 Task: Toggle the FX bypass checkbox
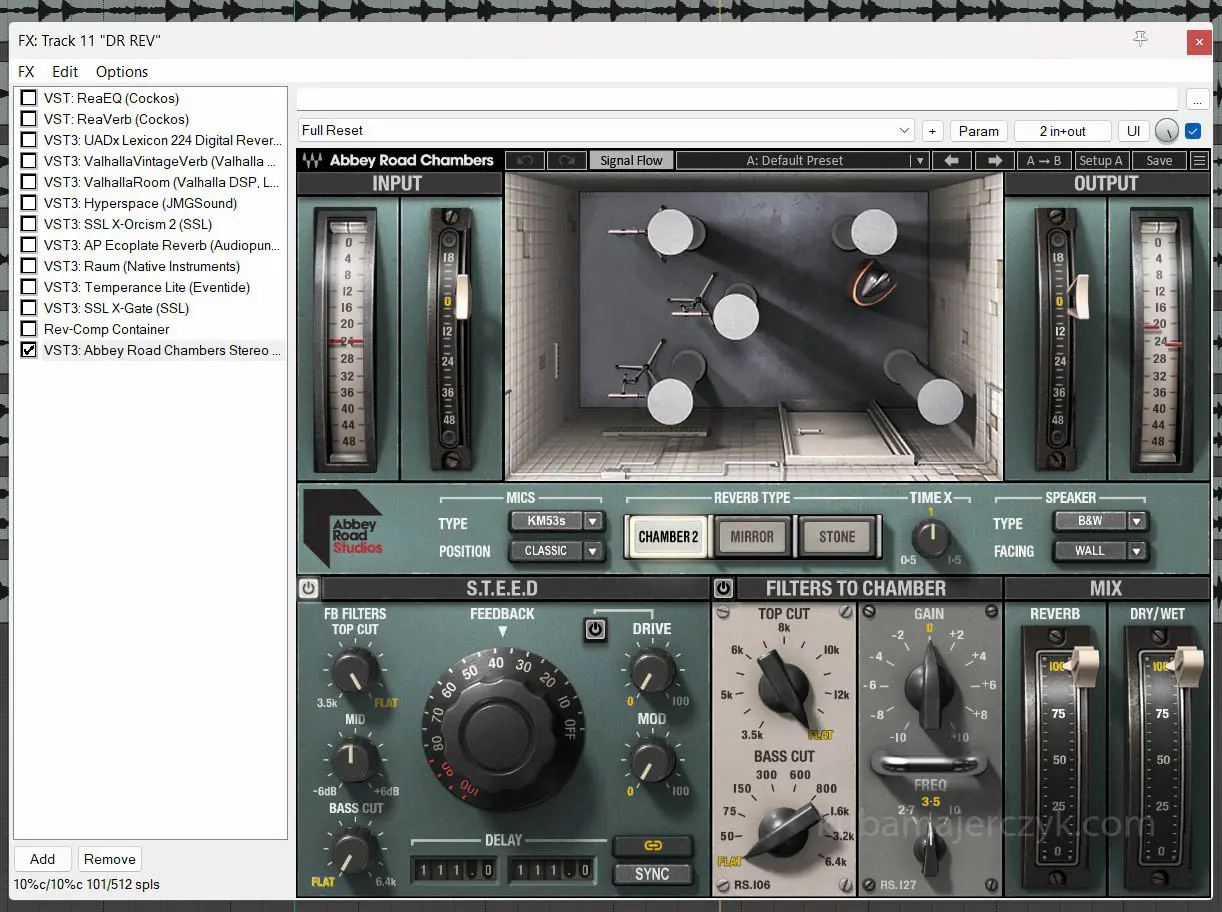click(1193, 131)
